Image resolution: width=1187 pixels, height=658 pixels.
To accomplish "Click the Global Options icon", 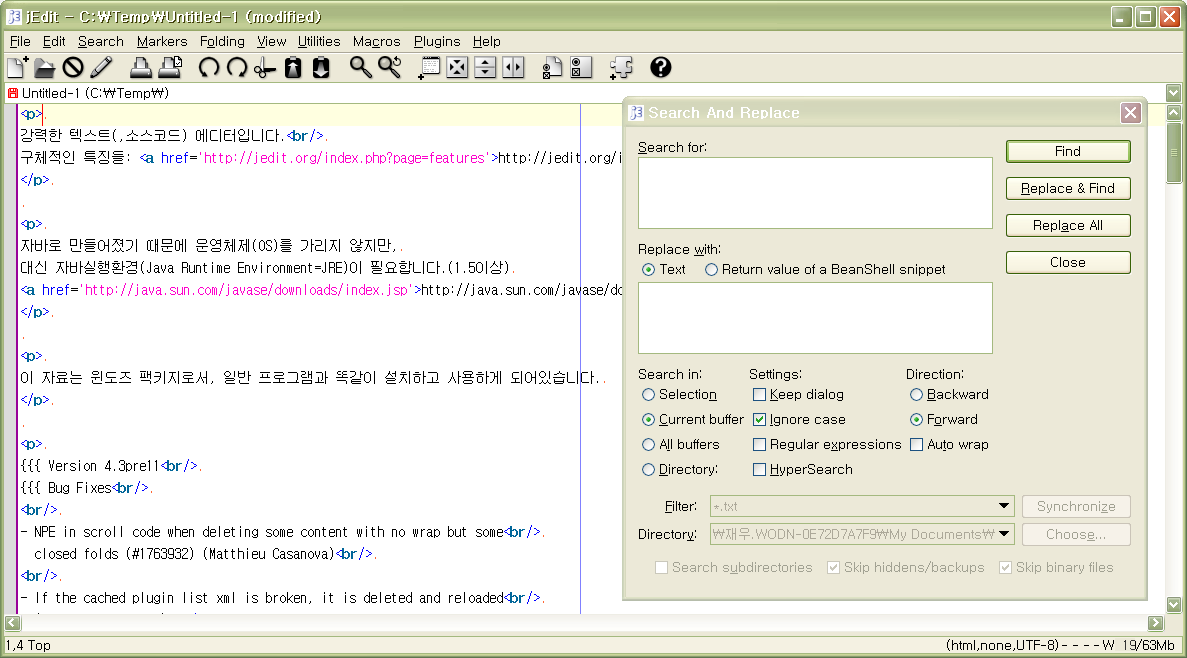I will click(581, 67).
